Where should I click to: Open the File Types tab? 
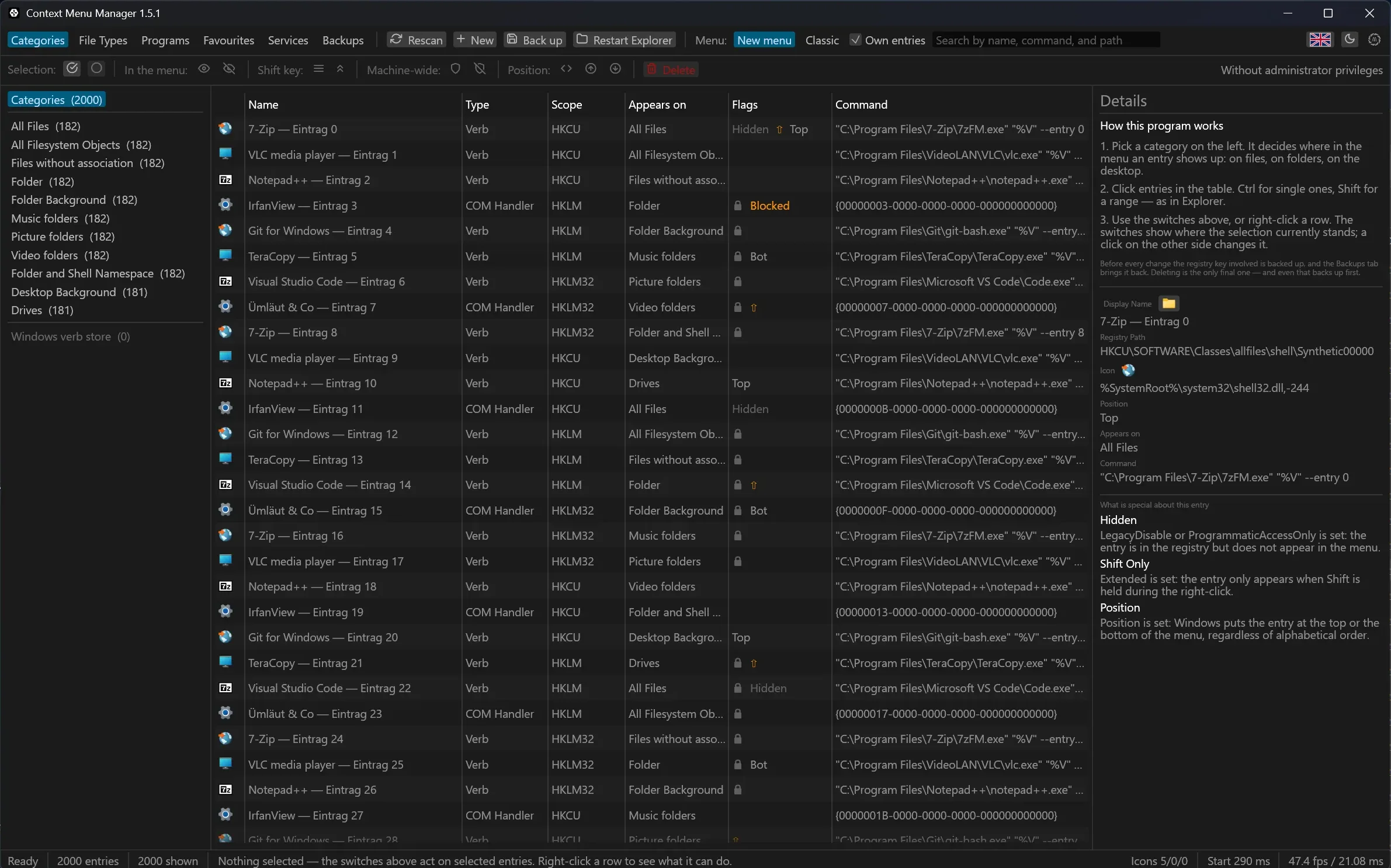(103, 40)
